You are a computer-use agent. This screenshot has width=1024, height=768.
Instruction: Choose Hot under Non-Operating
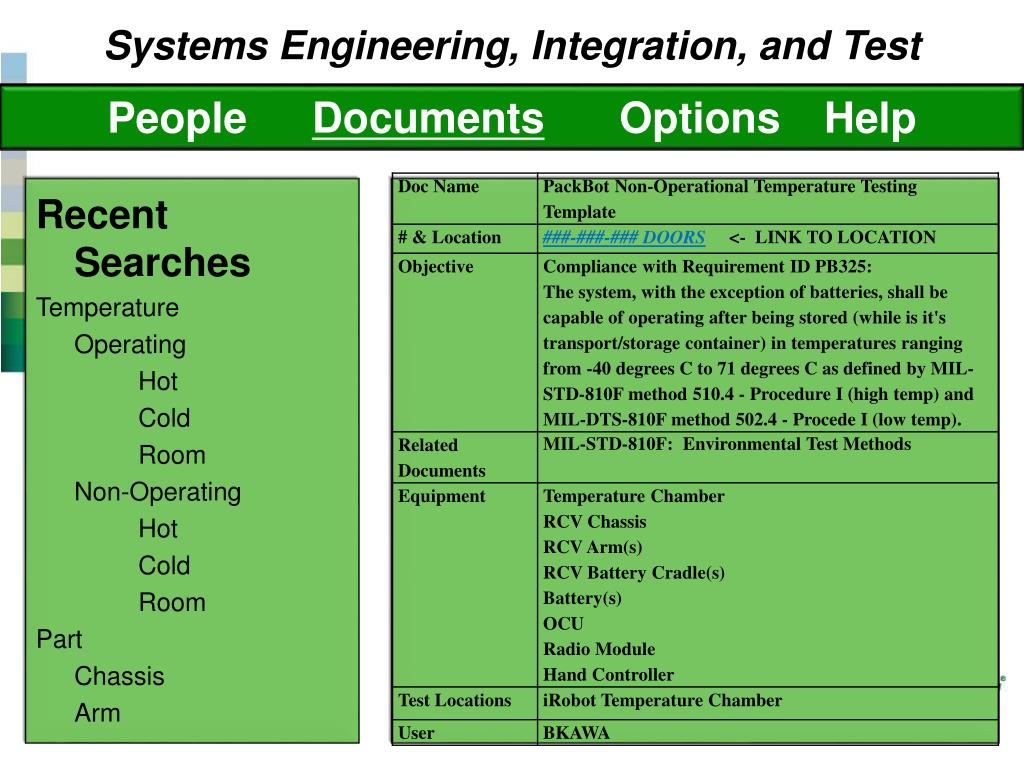158,529
